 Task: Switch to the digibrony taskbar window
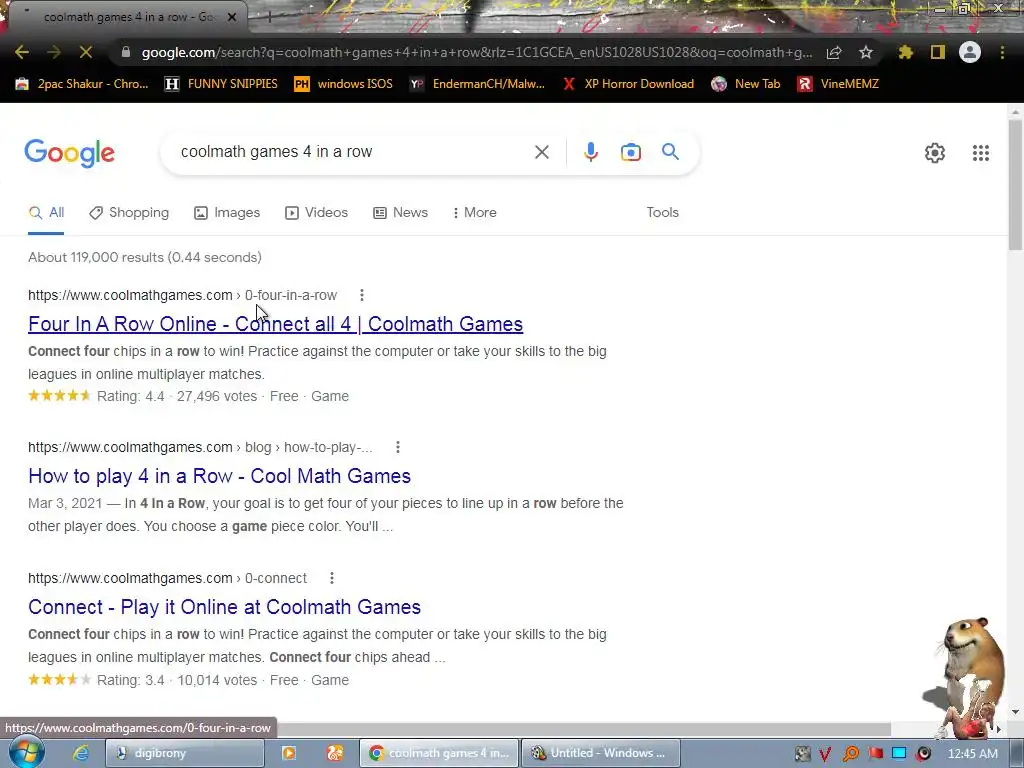[185, 753]
